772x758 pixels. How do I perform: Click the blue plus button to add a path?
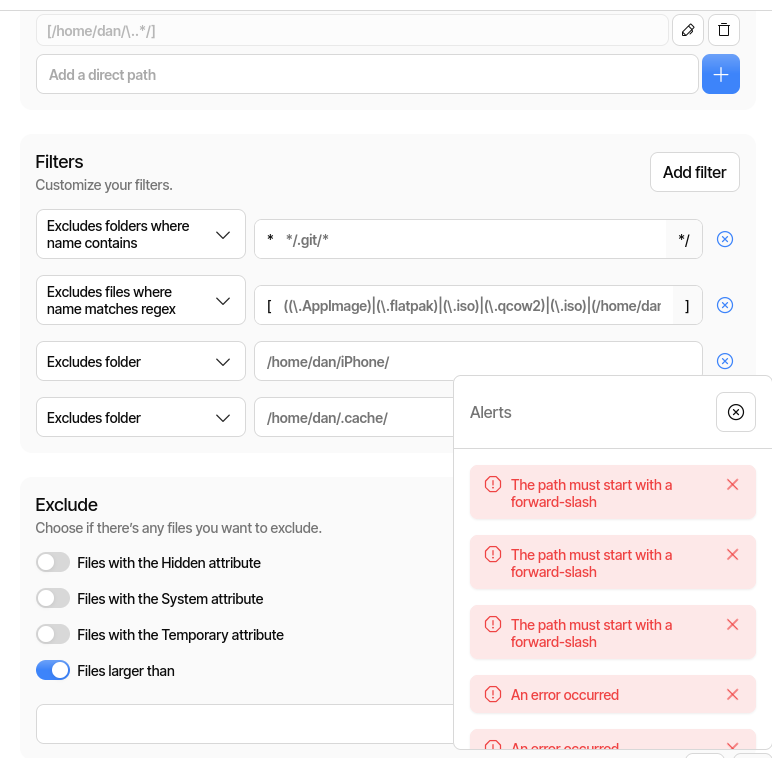[x=720, y=75]
